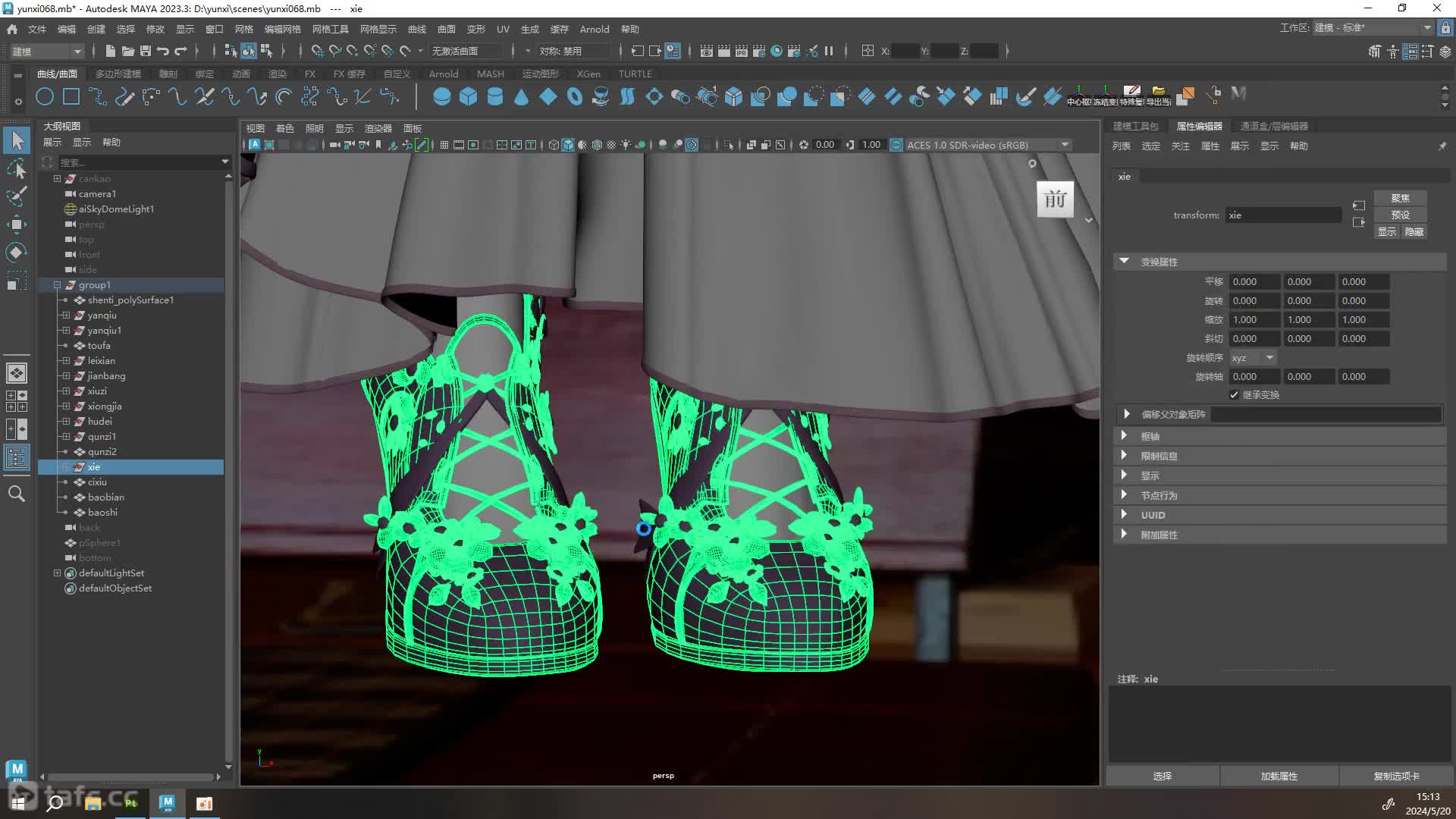
Task: Click the front view cube face
Action: pyautogui.click(x=1055, y=199)
